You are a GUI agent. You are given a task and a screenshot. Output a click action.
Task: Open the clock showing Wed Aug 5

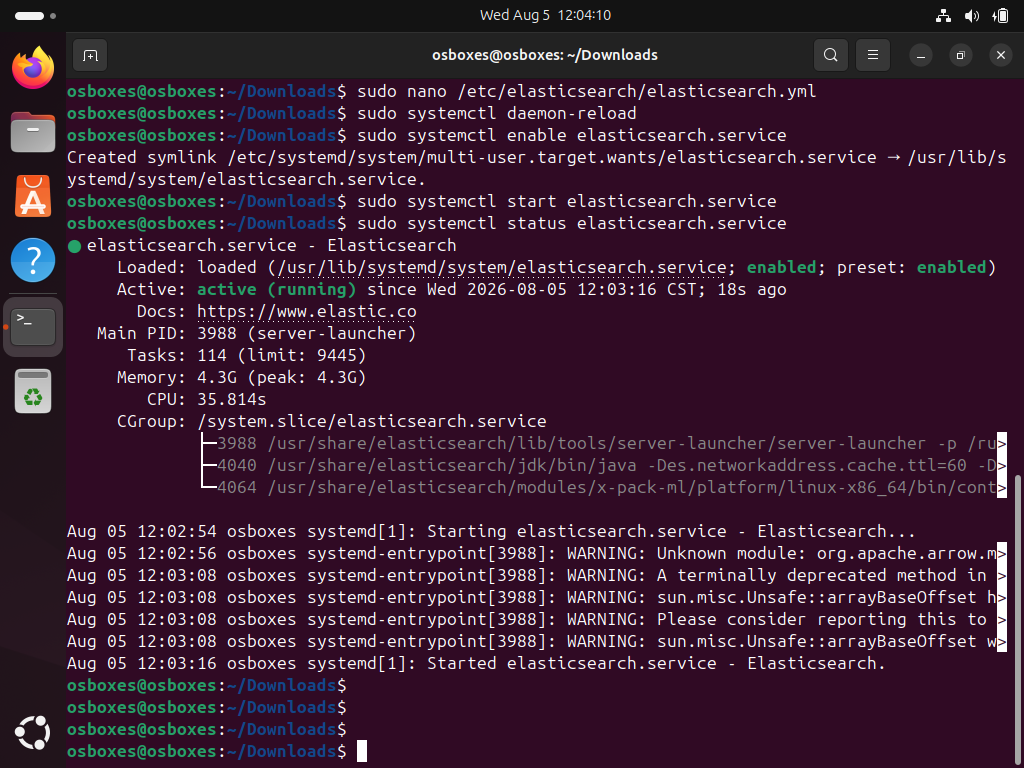[x=545, y=15]
